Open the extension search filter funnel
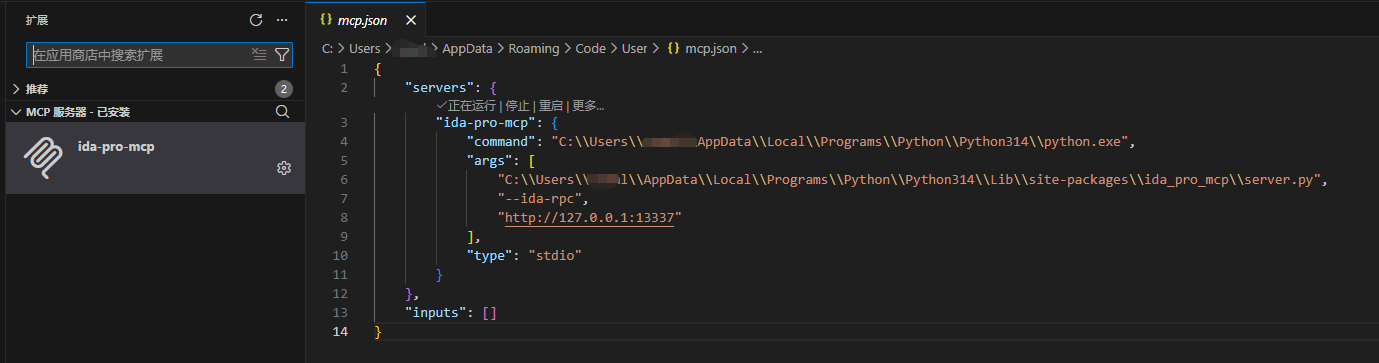Screen dimensions: 1379x363 click(x=282, y=55)
